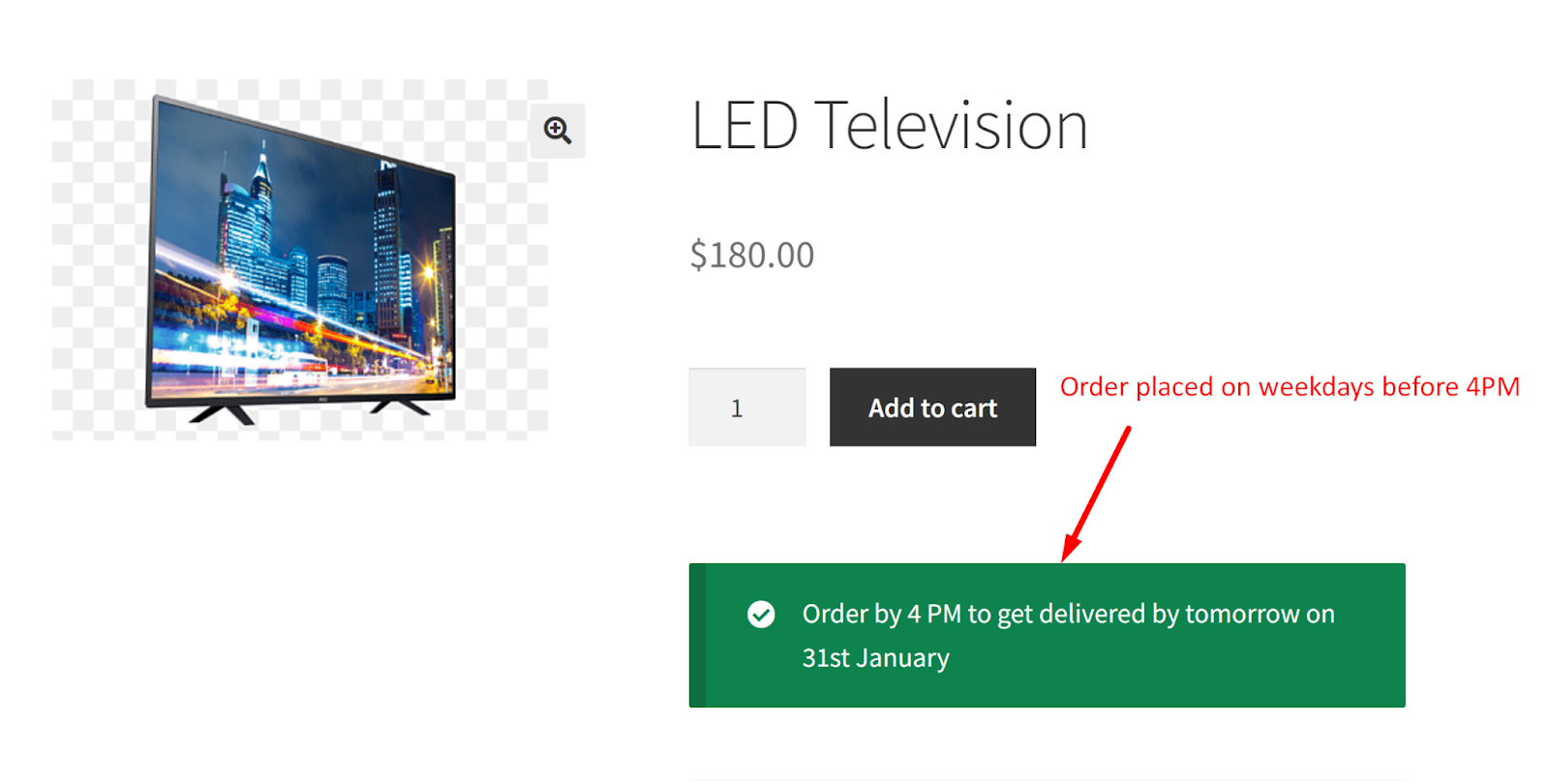1549x784 pixels.
Task: Open the LED television product photo
Action: [x=300, y=261]
